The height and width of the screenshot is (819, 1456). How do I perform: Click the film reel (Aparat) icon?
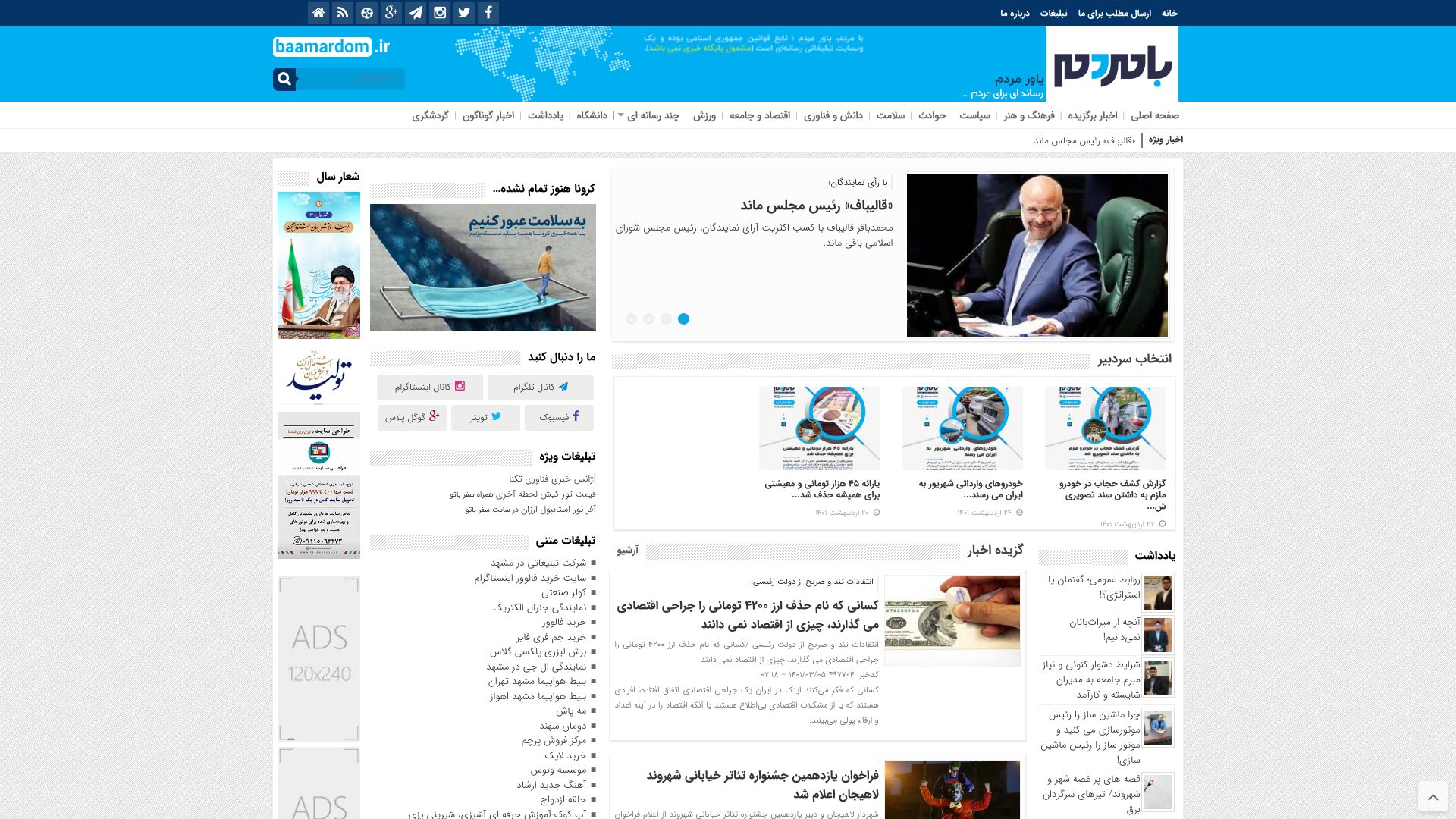point(367,12)
